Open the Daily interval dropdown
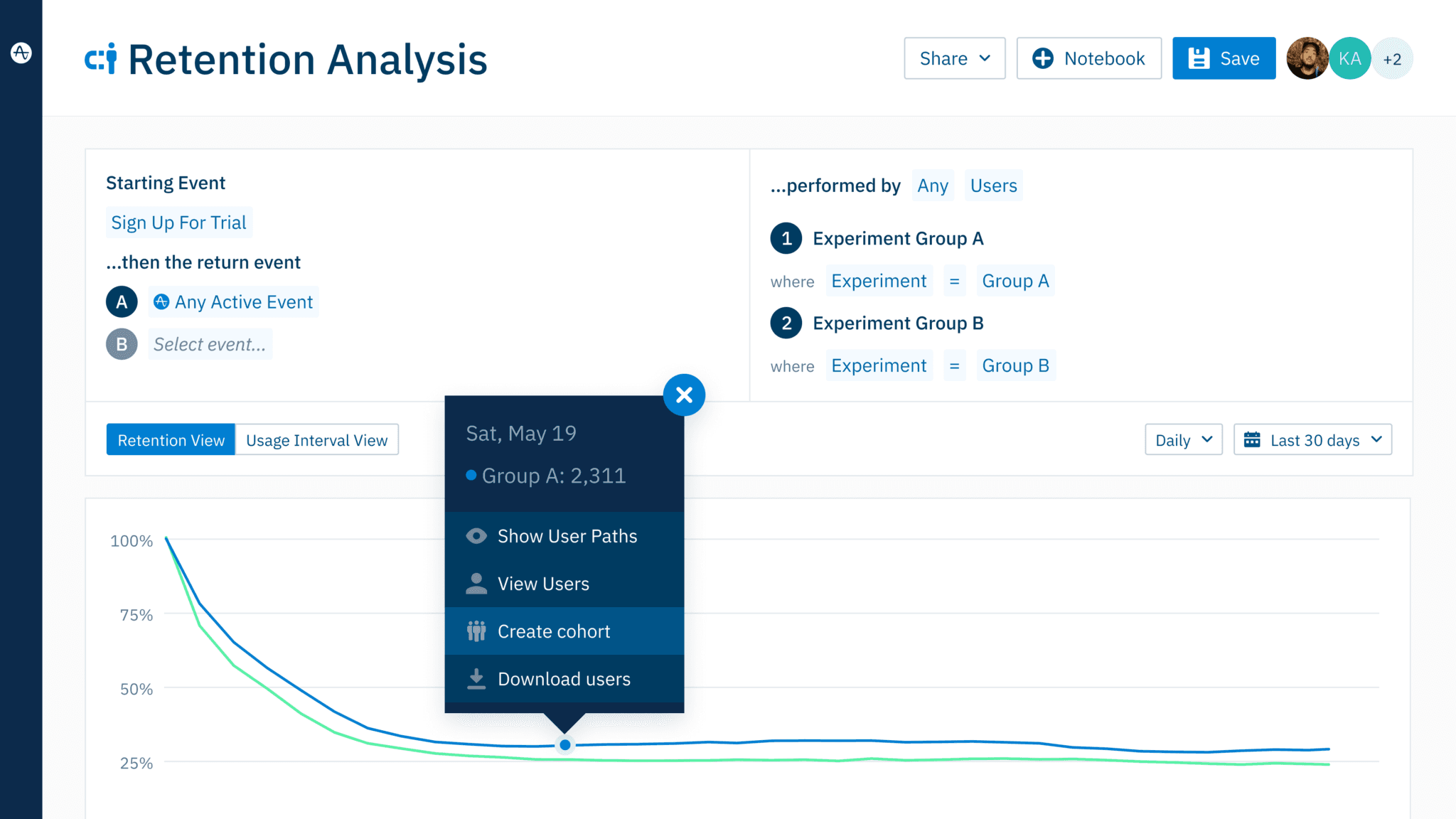 1182,439
